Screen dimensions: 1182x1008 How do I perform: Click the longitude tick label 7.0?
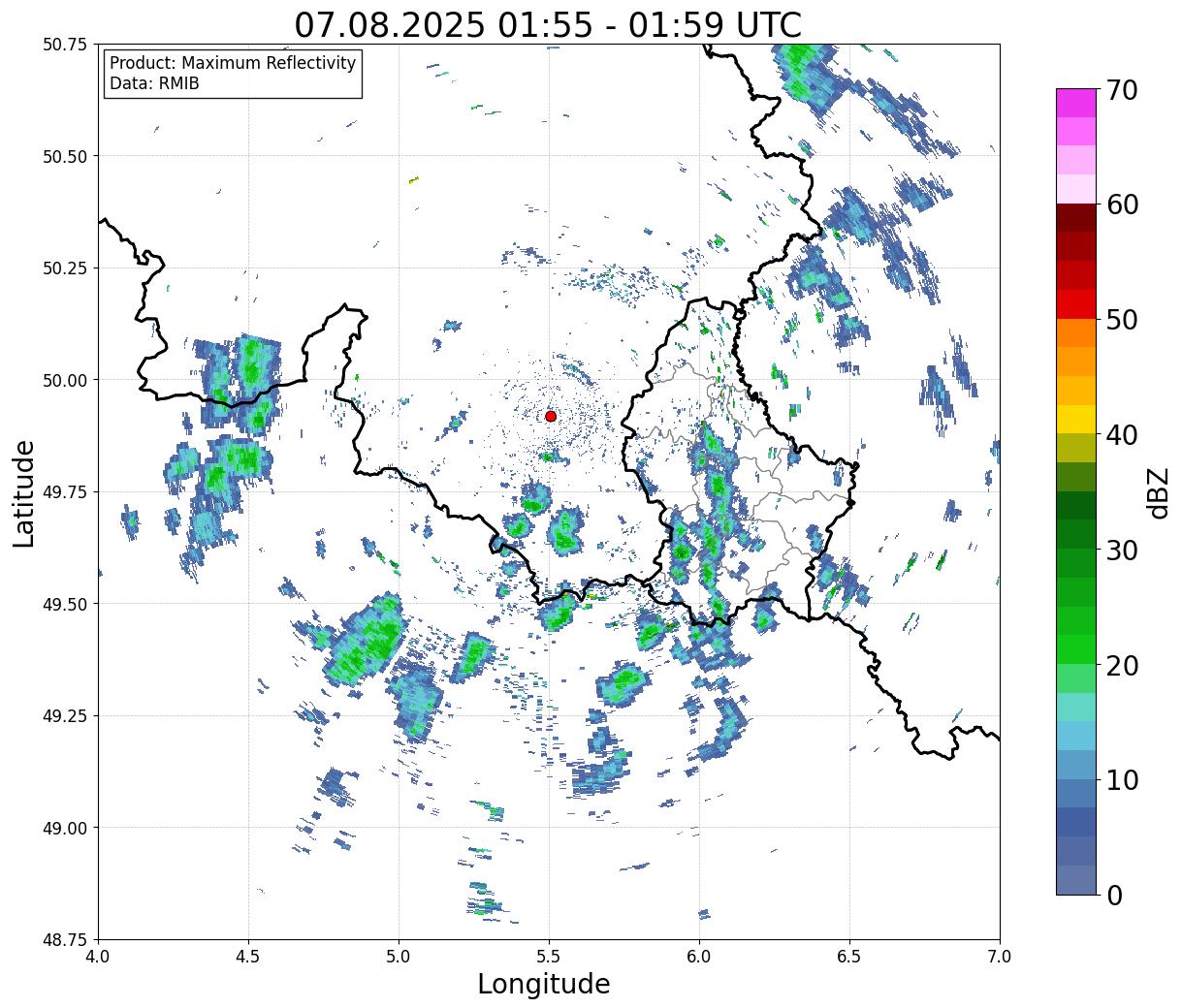tap(1000, 956)
